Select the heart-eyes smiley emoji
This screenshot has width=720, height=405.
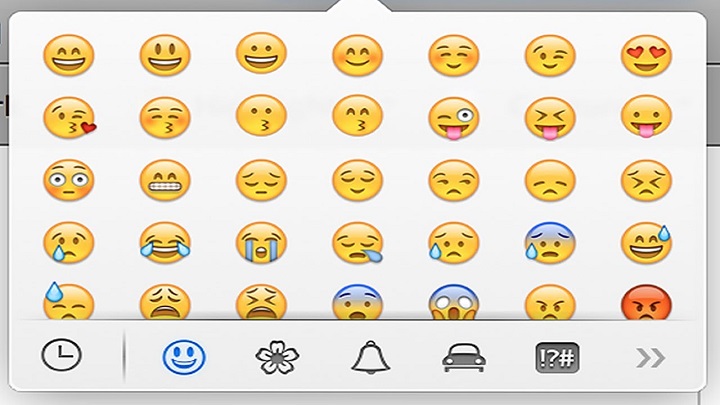pyautogui.click(x=646, y=55)
